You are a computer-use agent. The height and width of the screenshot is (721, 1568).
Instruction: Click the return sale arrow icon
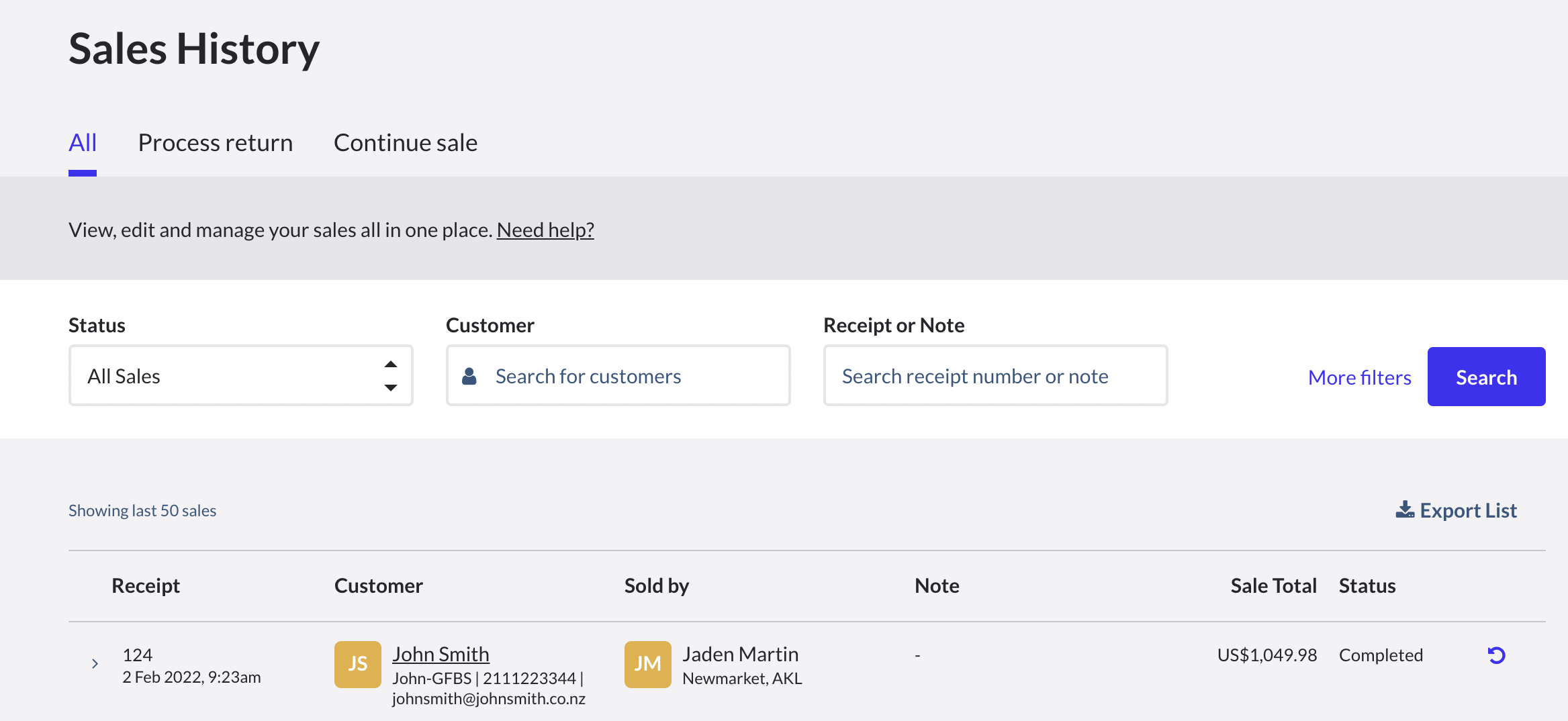point(1496,655)
